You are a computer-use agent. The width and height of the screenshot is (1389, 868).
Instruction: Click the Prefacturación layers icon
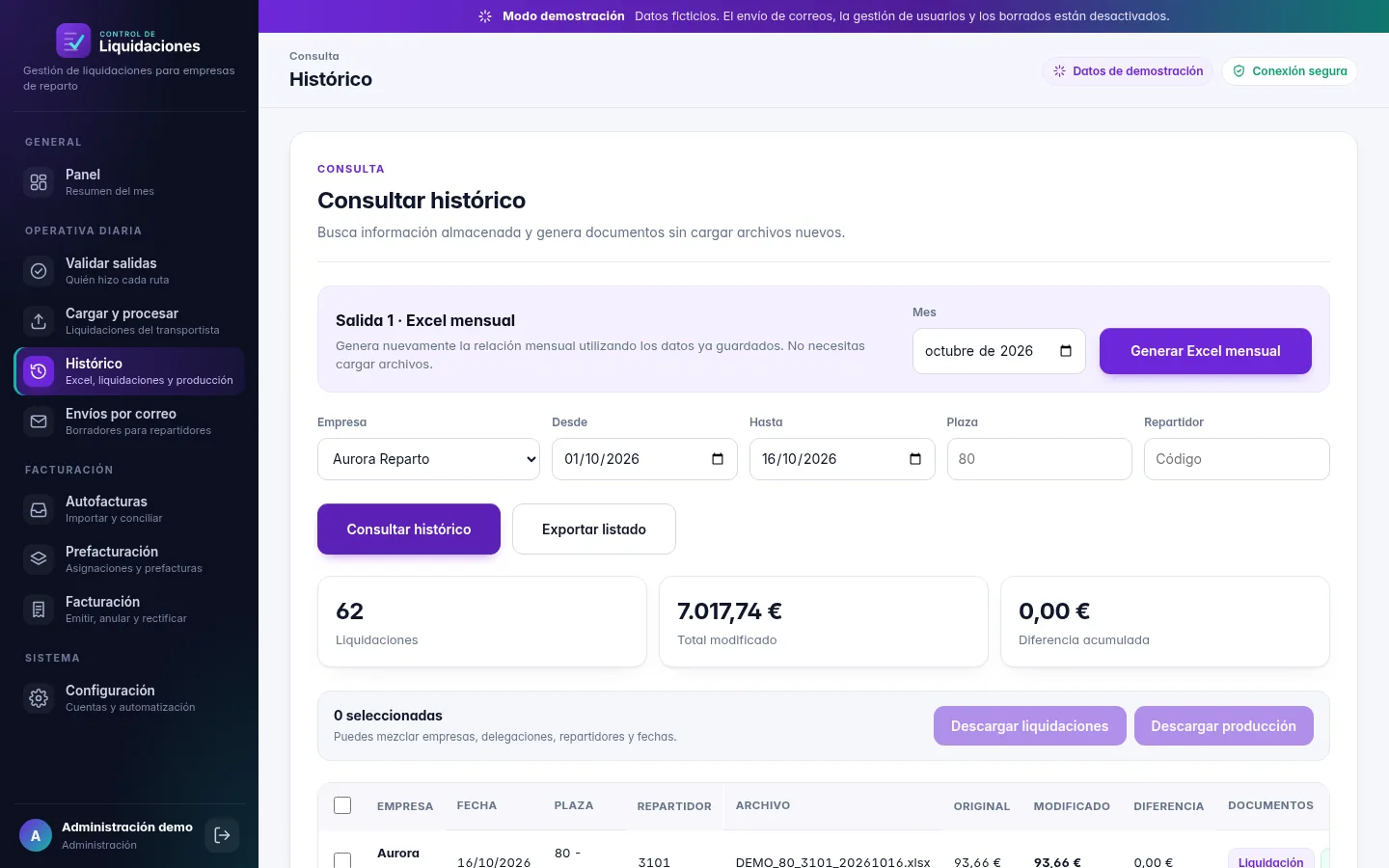tap(39, 559)
